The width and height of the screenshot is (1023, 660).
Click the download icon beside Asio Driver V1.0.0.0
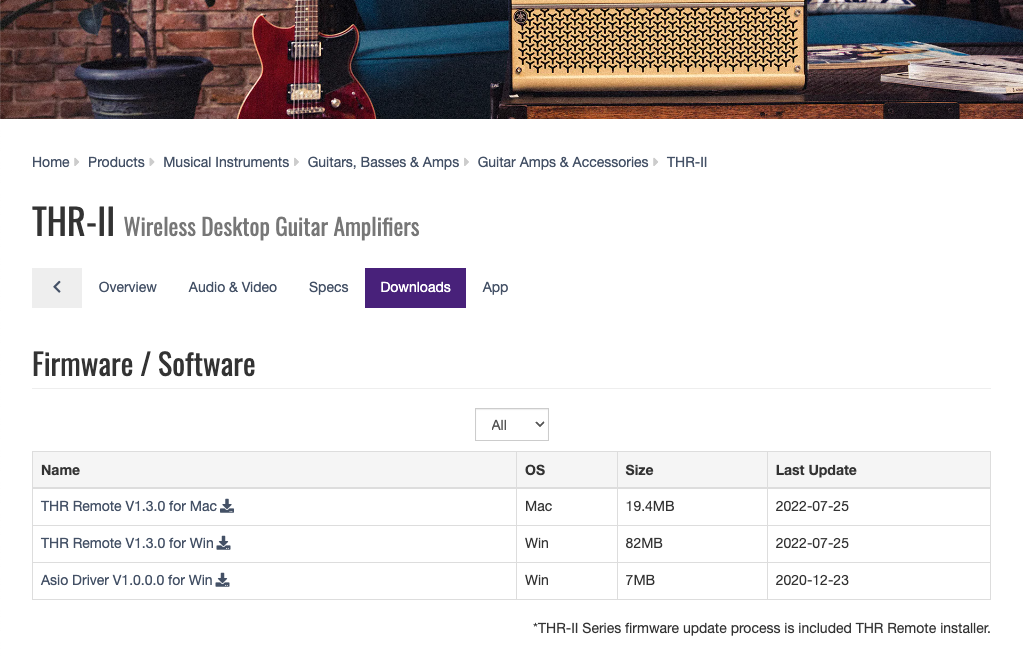pyautogui.click(x=221, y=579)
